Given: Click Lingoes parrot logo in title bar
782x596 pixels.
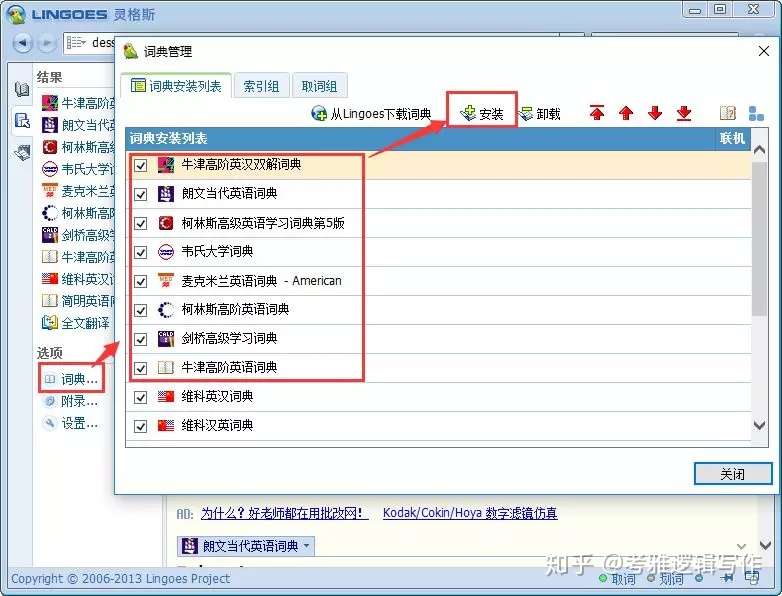Looking at the screenshot, I should (x=16, y=14).
